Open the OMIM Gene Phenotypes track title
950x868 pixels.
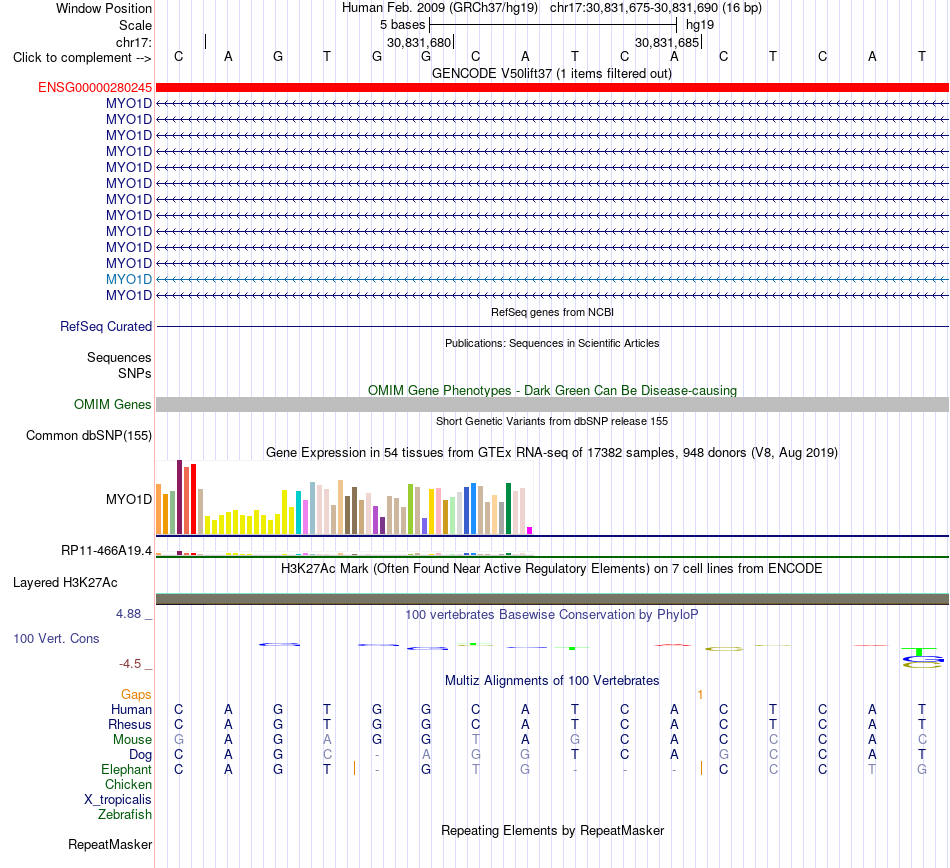coord(552,390)
